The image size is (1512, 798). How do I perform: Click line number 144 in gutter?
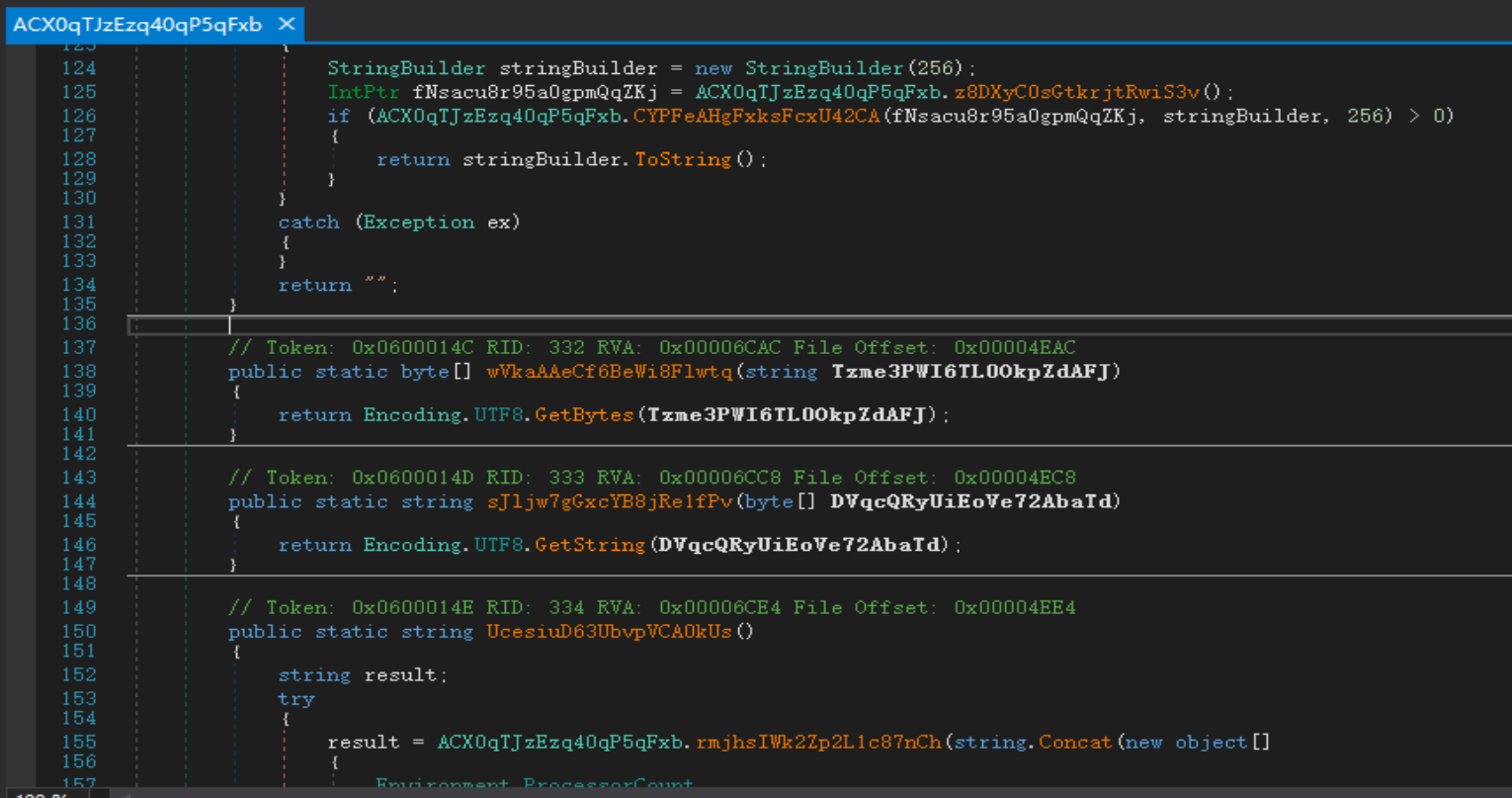point(79,501)
